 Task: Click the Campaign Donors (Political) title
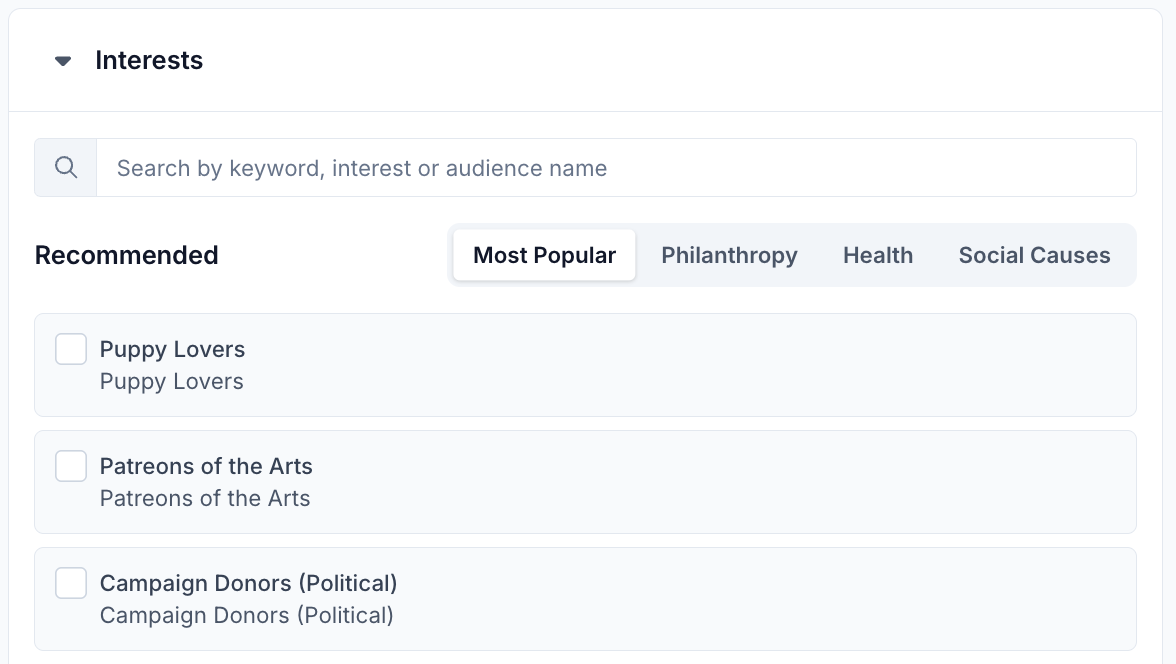coord(248,583)
